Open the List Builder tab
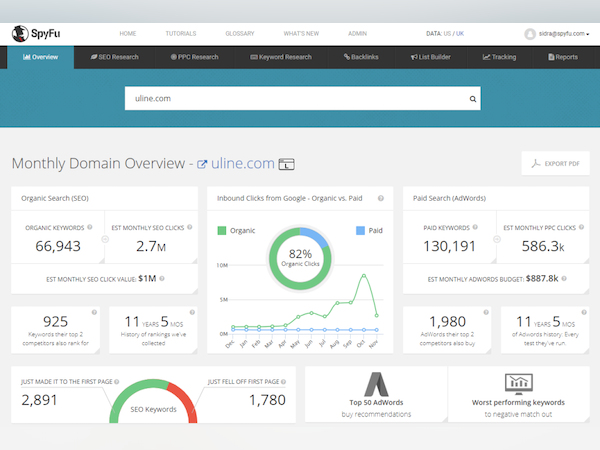The width and height of the screenshot is (600, 450). pos(430,57)
